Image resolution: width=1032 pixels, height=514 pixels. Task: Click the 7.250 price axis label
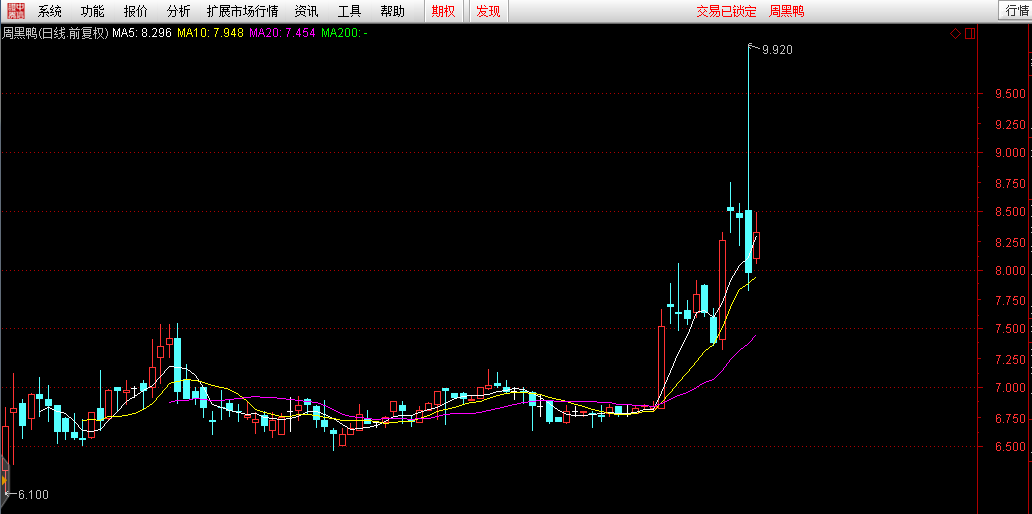(1010, 359)
